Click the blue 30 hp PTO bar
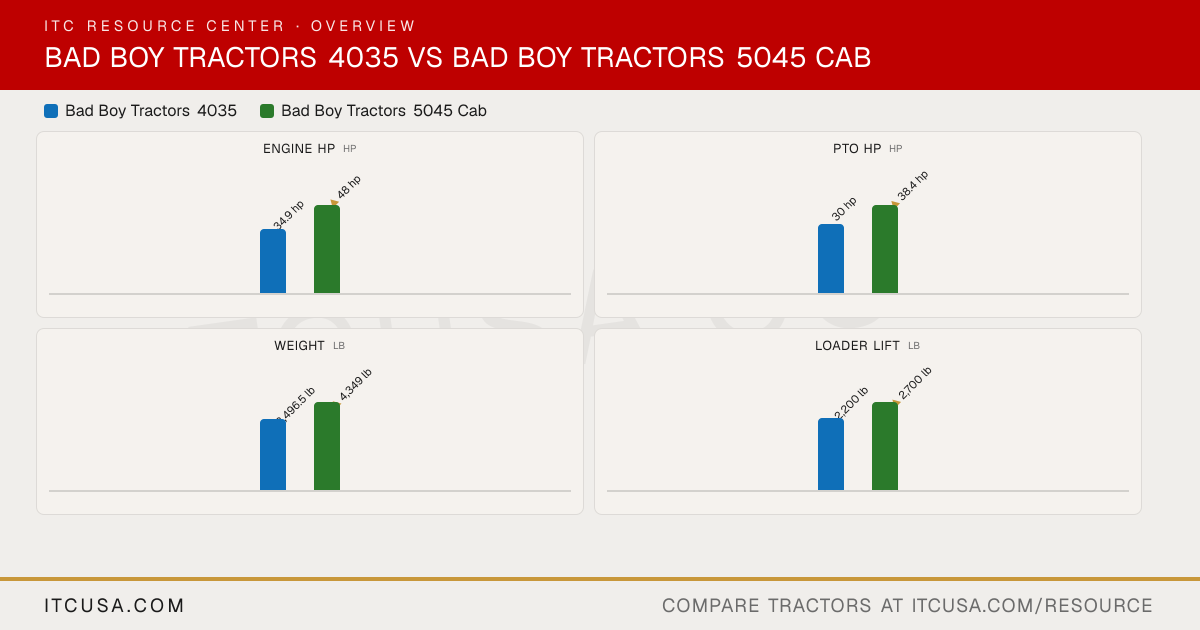 pyautogui.click(x=831, y=258)
